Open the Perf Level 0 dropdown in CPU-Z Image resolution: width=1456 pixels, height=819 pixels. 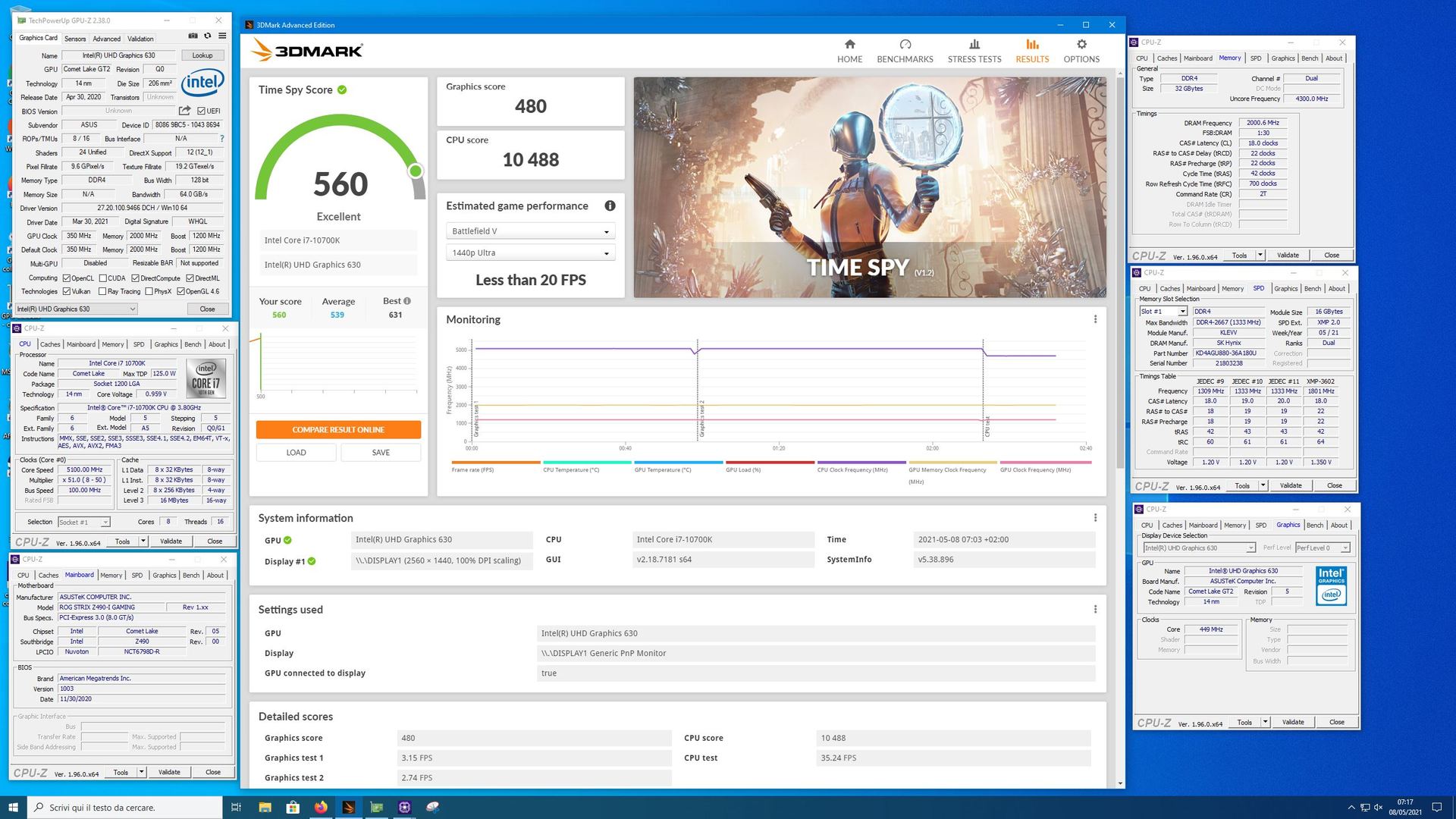click(1323, 548)
